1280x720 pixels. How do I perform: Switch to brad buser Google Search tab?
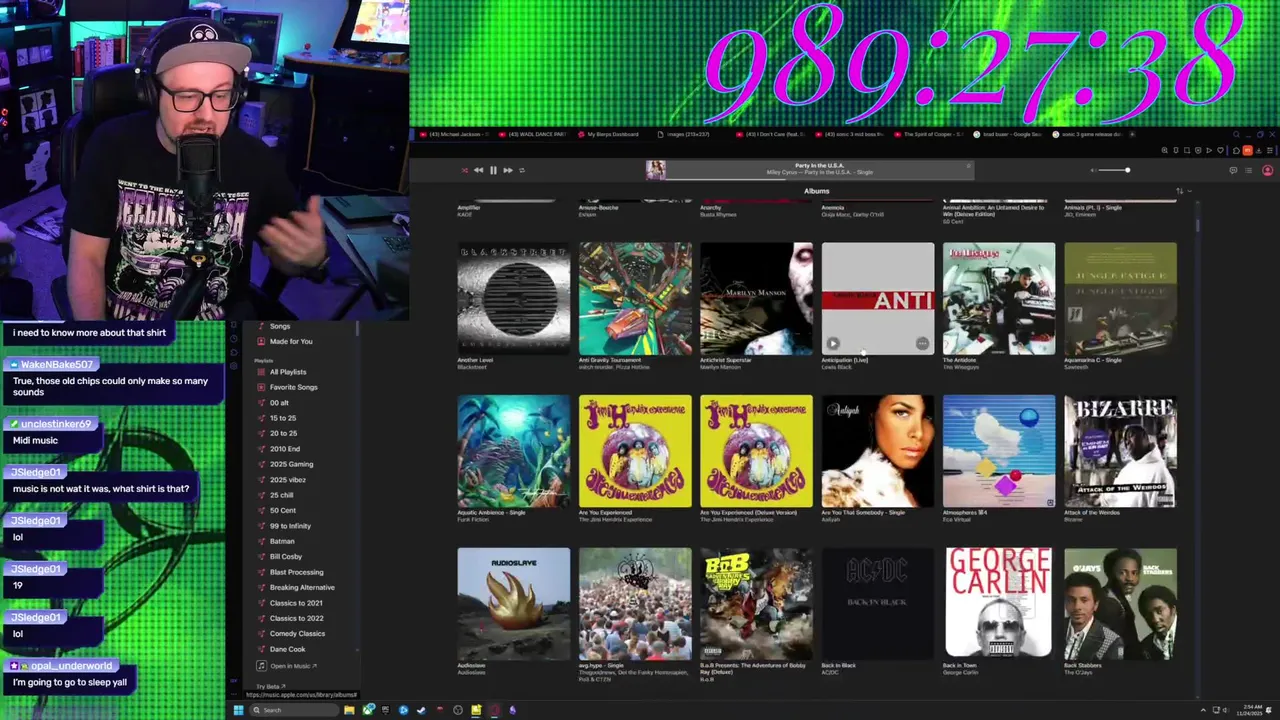click(1010, 134)
